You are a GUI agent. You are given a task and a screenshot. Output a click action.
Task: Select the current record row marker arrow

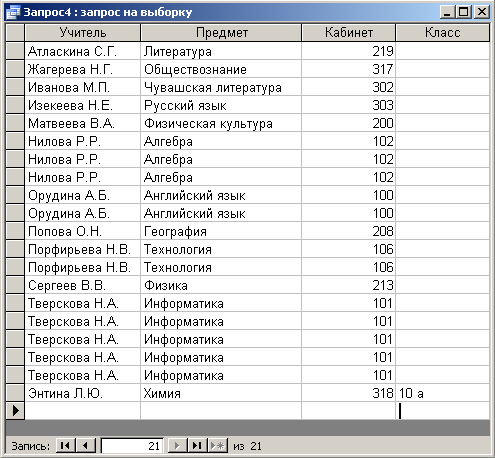pos(15,410)
